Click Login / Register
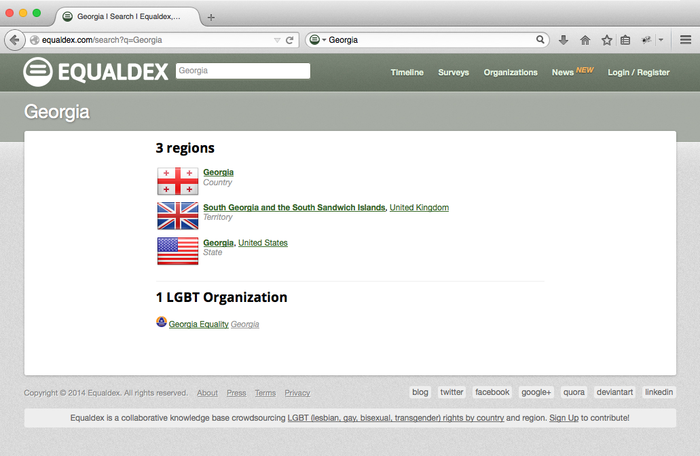 coord(638,72)
